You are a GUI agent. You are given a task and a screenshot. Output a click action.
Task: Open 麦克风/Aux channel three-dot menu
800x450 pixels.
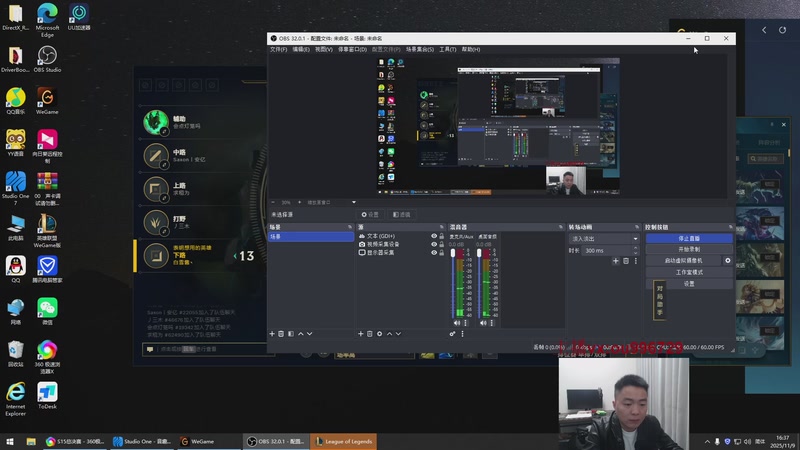(465, 323)
